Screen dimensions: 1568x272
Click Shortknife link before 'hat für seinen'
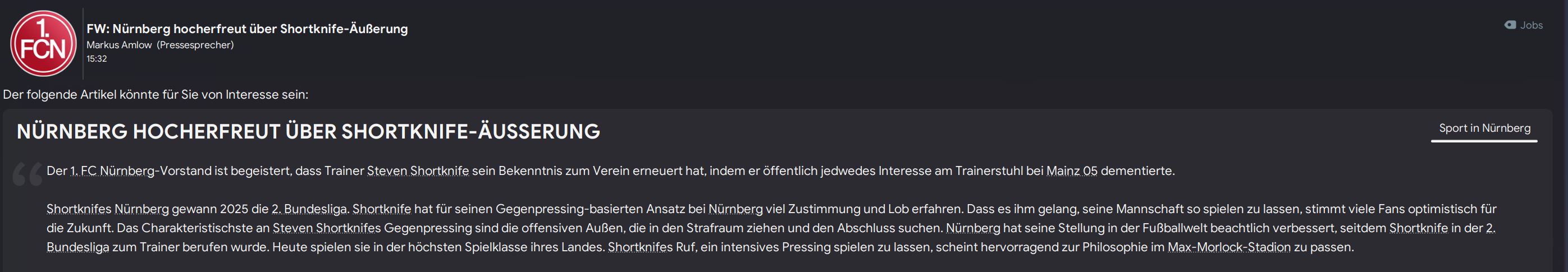click(382, 209)
